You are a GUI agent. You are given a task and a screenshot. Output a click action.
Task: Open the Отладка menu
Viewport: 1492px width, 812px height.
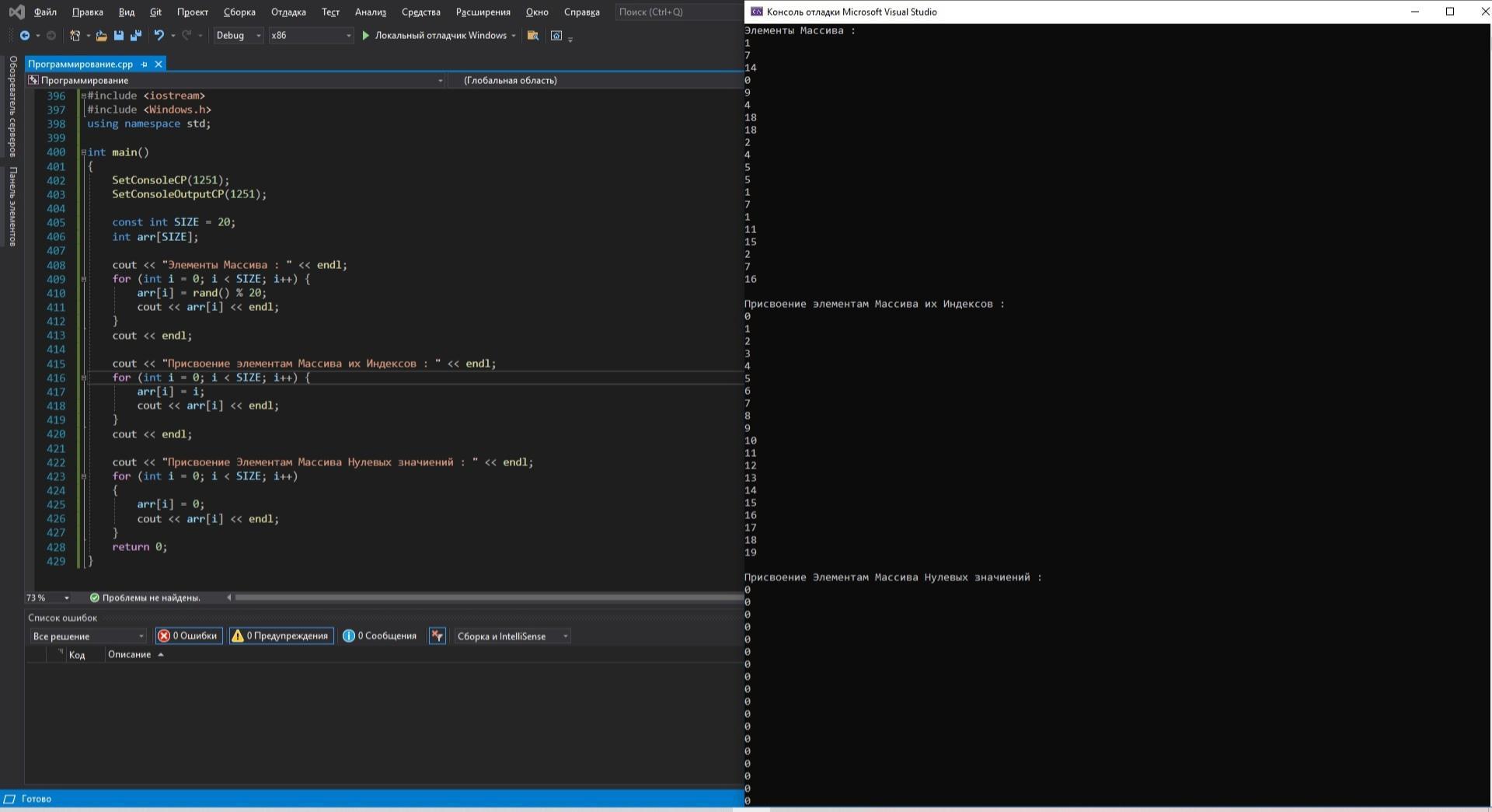(288, 12)
